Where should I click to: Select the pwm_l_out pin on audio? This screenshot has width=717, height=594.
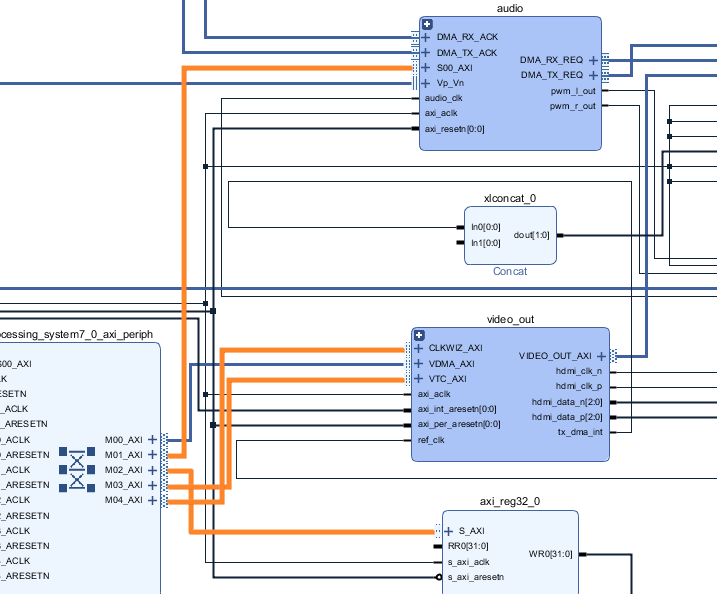click(573, 91)
